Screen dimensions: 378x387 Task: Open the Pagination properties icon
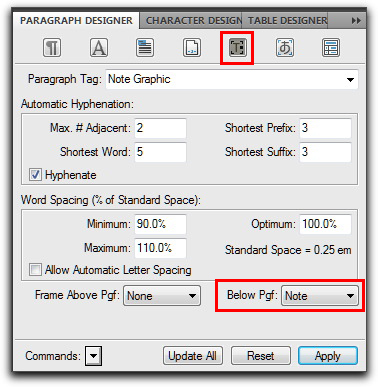pyautogui.click(x=145, y=48)
